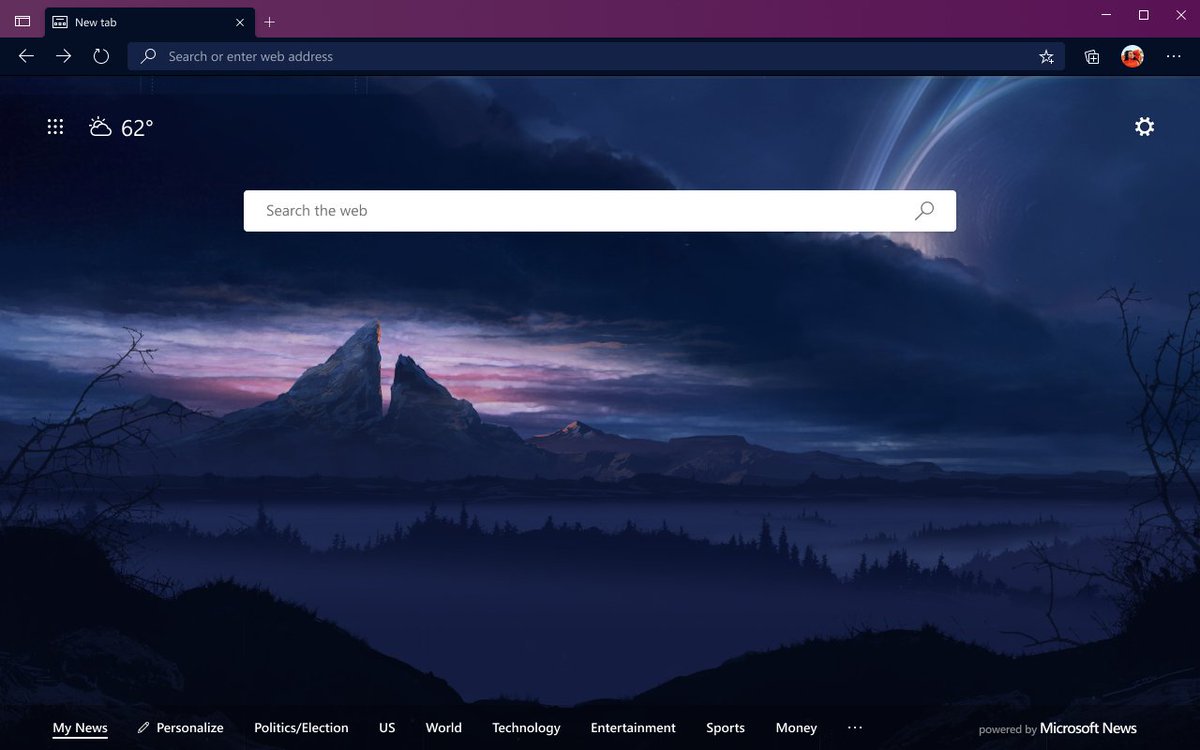Expand more news categories with the ellipsis

pos(855,728)
